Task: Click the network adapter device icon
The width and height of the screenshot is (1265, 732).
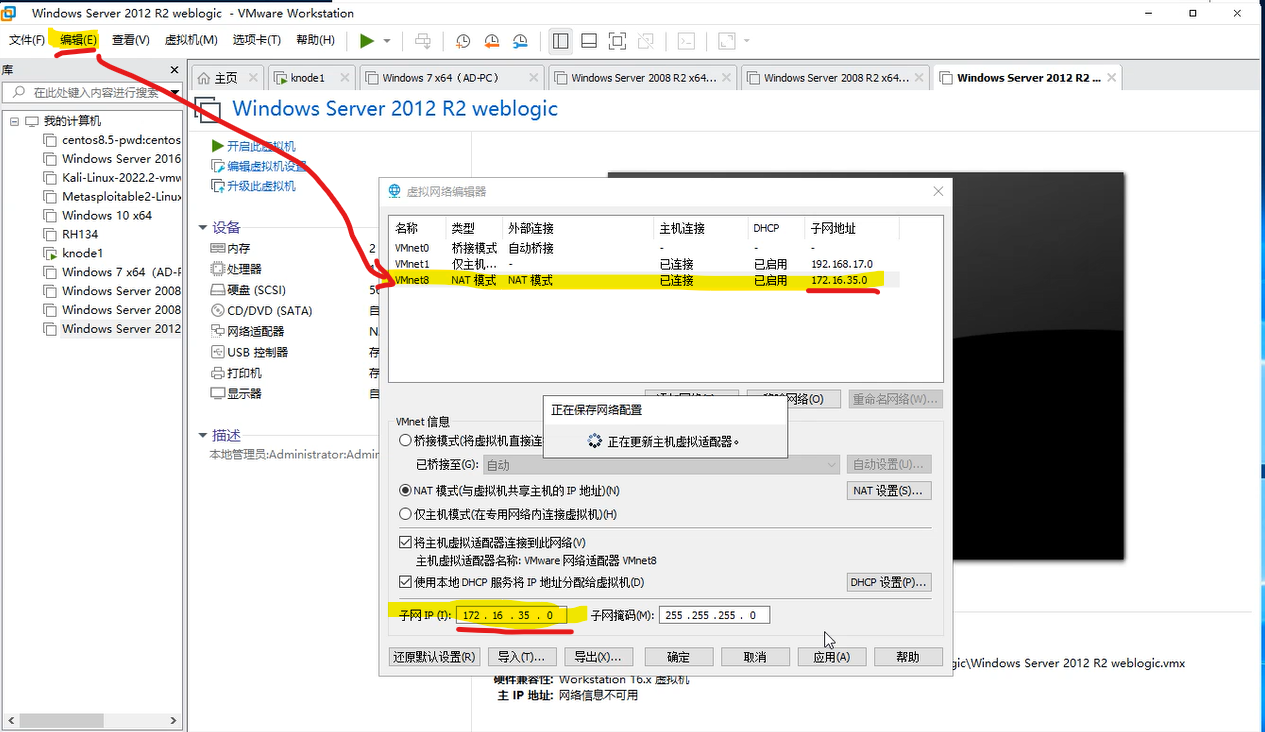Action: (218, 331)
